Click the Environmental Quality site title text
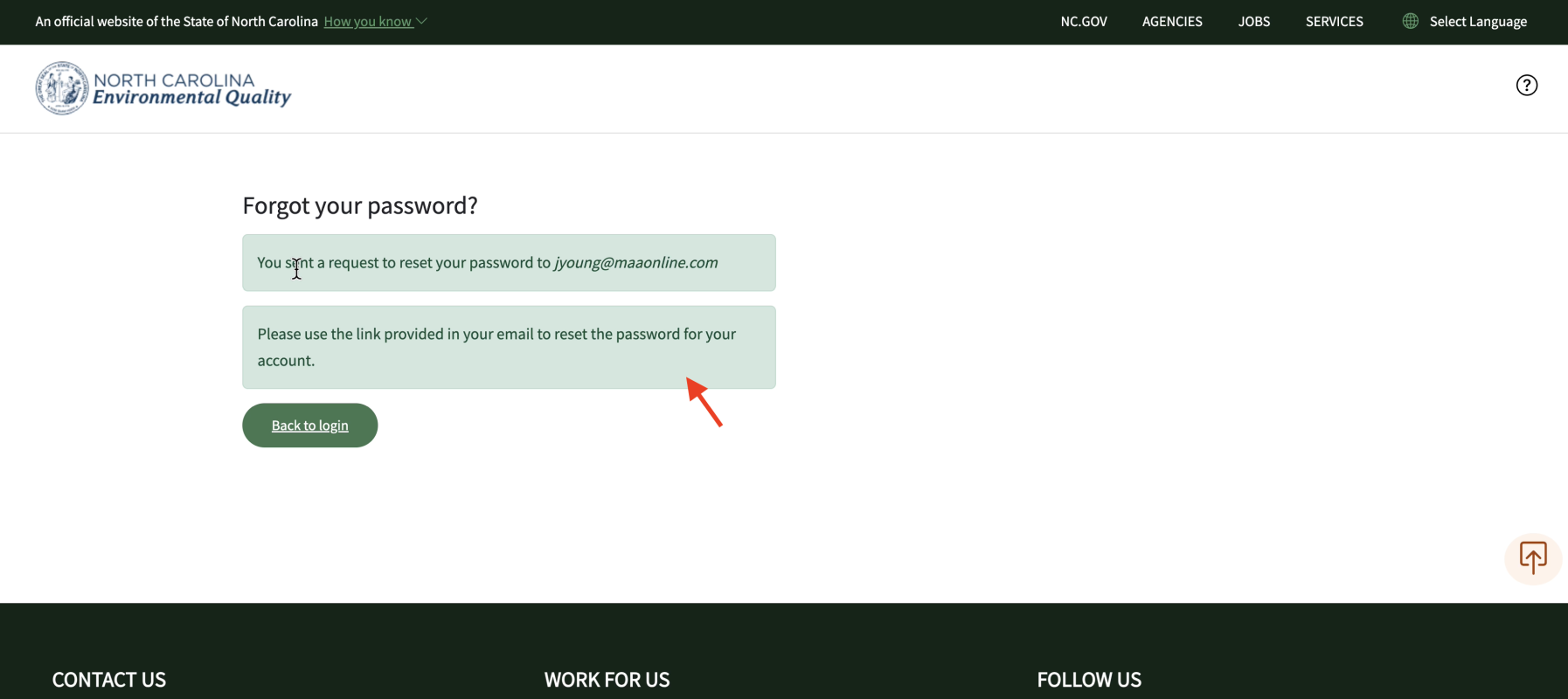This screenshot has height=699, width=1568. tap(191, 97)
